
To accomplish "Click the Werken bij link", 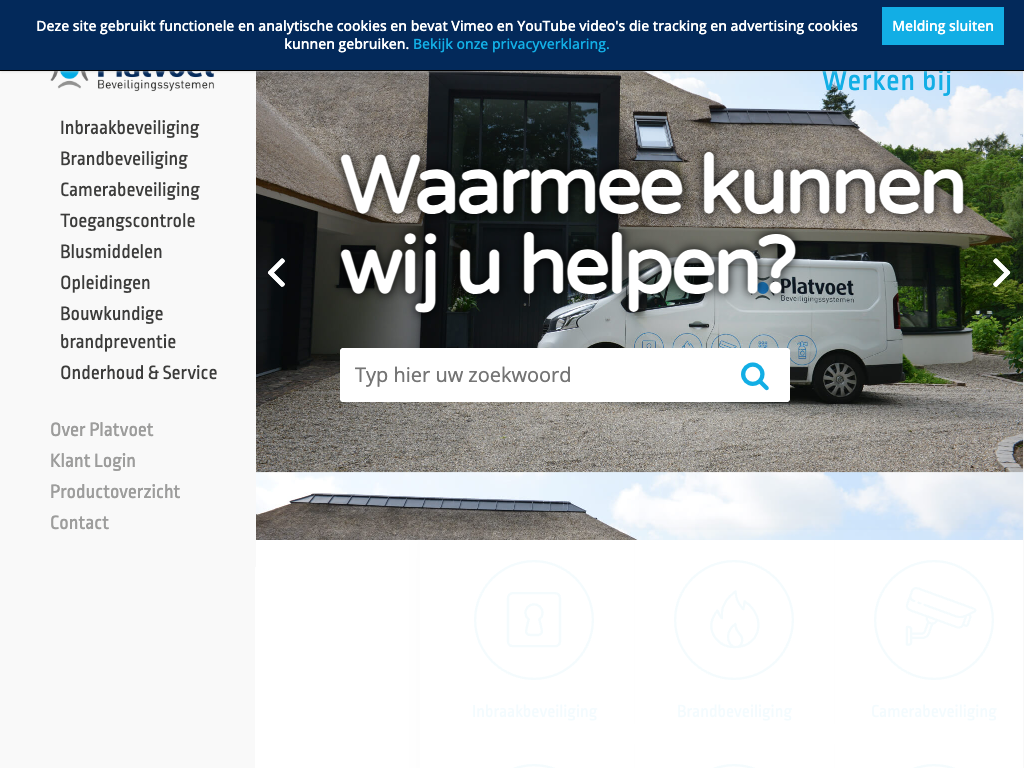I will coord(886,82).
